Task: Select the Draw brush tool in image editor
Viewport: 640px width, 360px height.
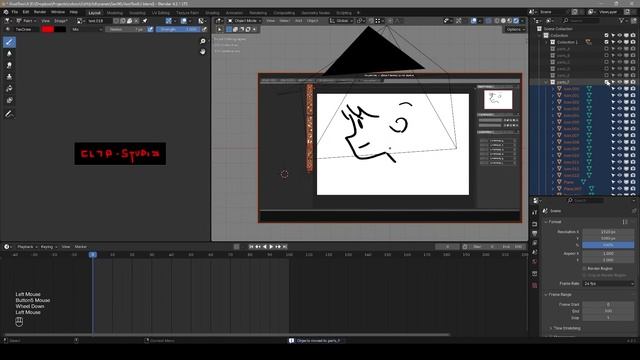Action: (9, 42)
